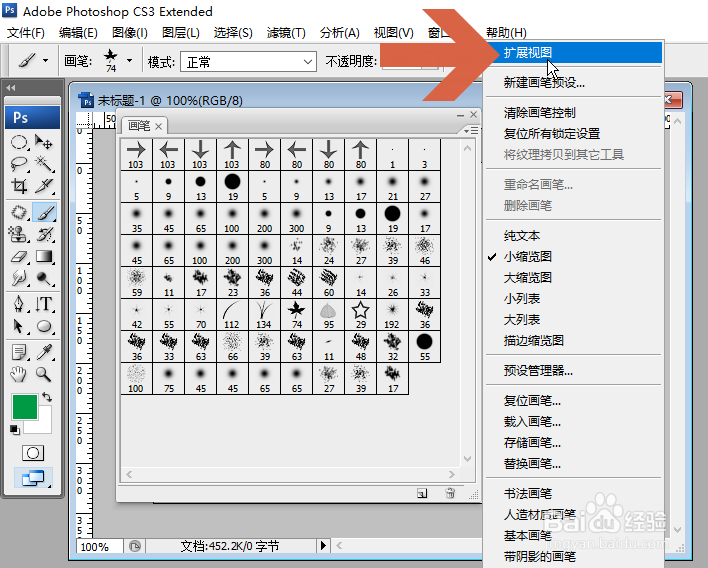The width and height of the screenshot is (708, 568).
Task: Select the Crop tool
Action: point(19,186)
